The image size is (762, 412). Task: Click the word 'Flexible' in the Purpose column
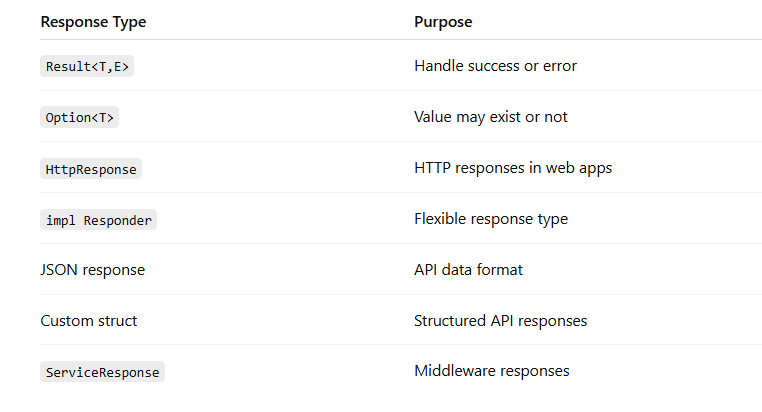pyautogui.click(x=443, y=219)
